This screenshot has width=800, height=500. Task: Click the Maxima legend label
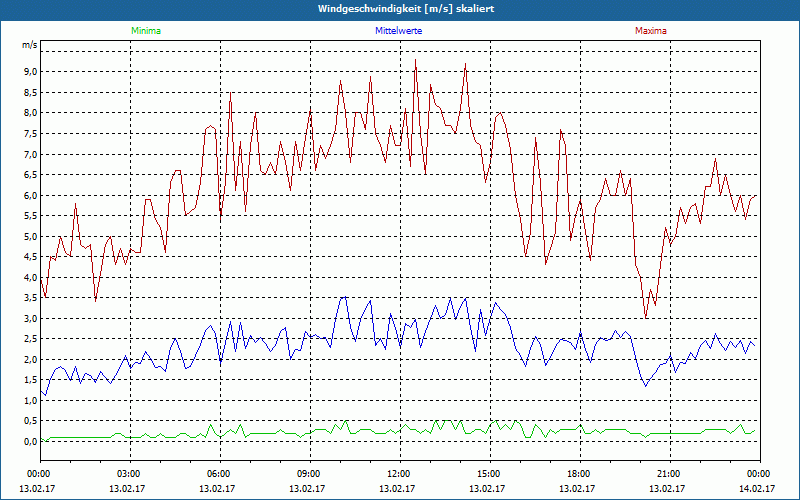[x=651, y=31]
